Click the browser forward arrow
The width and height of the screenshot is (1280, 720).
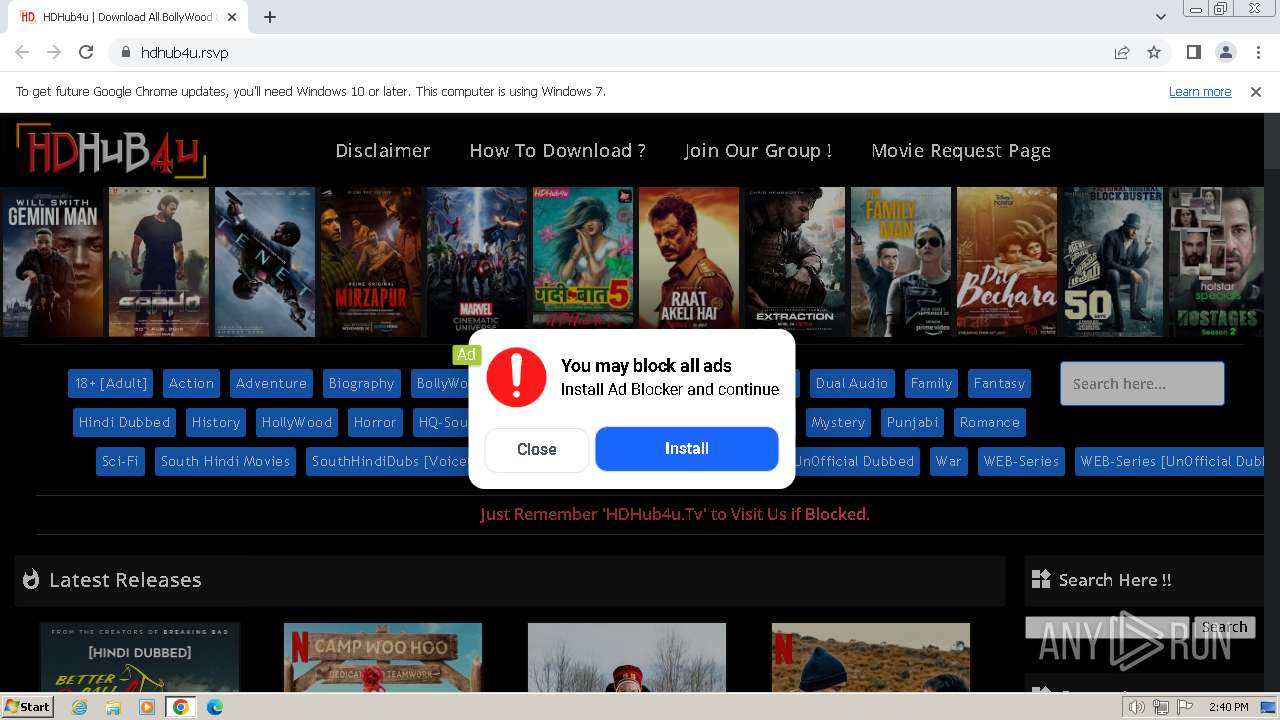click(54, 52)
